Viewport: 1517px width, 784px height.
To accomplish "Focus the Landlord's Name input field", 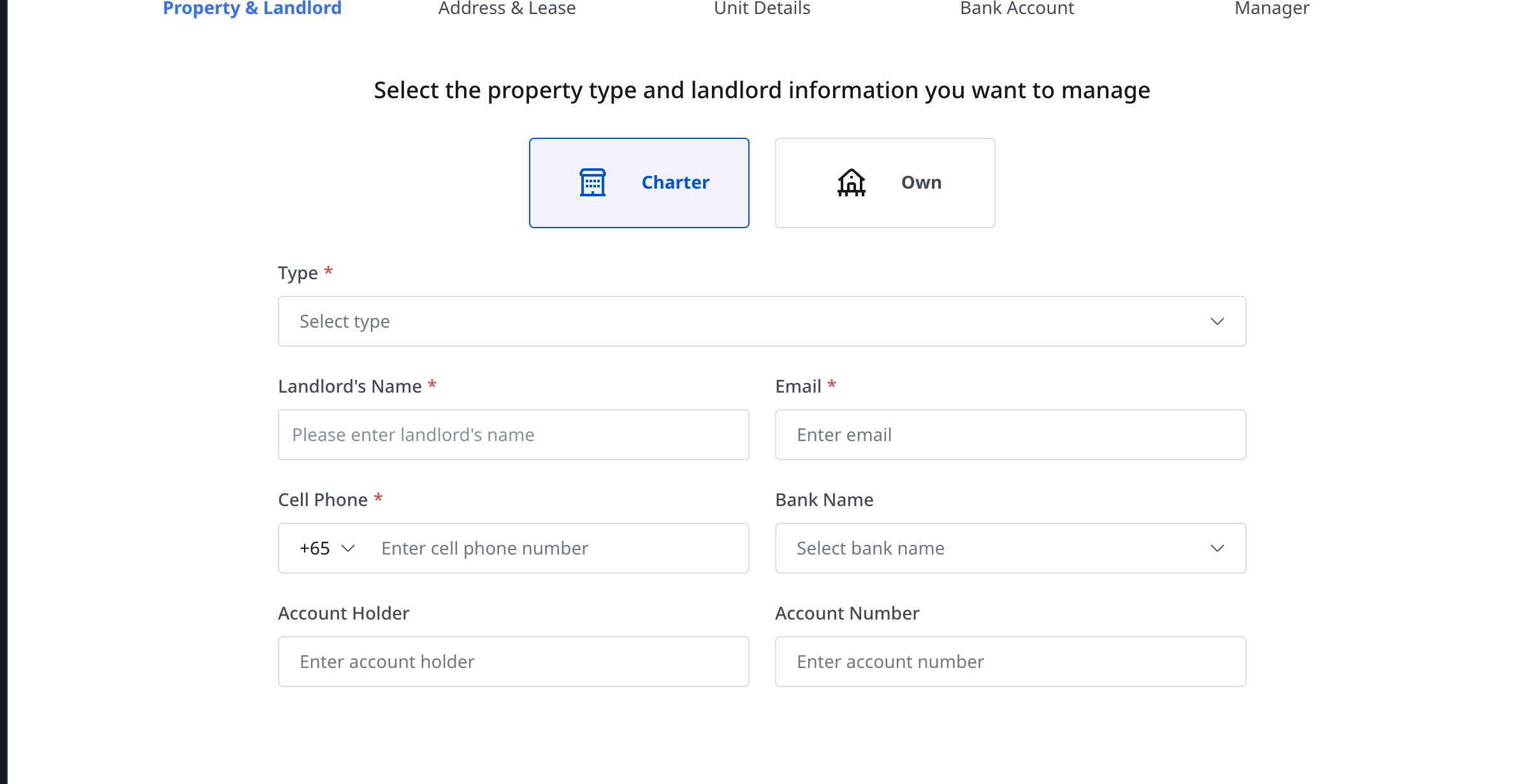I will [513, 435].
